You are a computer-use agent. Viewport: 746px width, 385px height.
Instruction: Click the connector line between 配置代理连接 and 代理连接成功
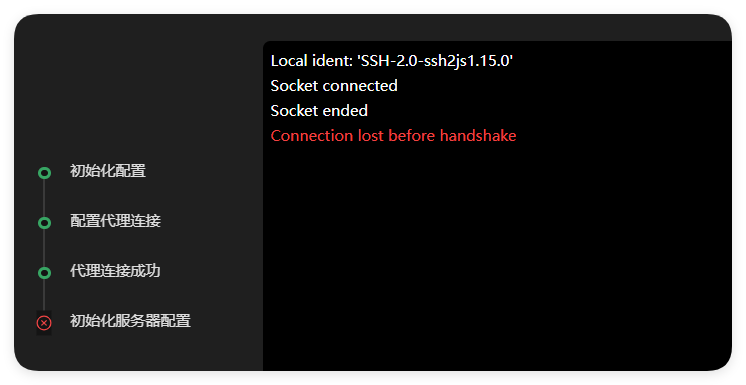pos(44,247)
